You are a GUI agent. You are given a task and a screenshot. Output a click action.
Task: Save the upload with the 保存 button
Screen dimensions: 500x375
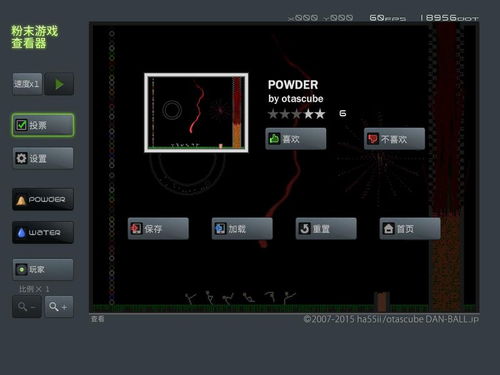pos(158,229)
